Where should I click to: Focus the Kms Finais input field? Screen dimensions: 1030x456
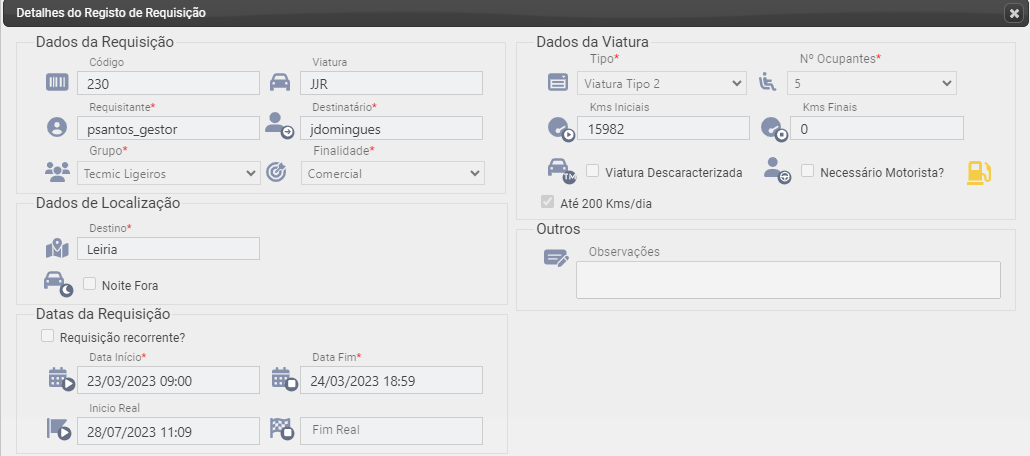pos(876,128)
